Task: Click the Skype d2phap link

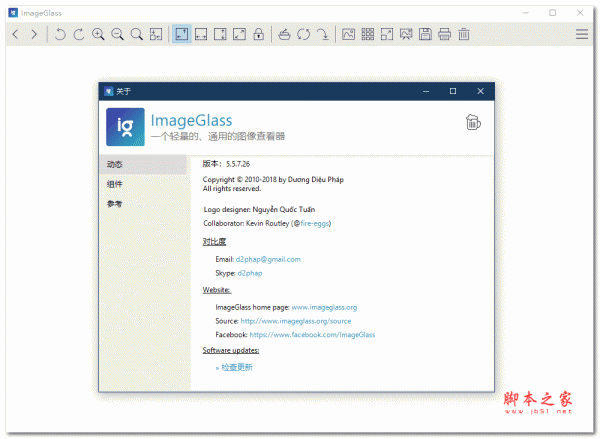Action: (x=250, y=273)
